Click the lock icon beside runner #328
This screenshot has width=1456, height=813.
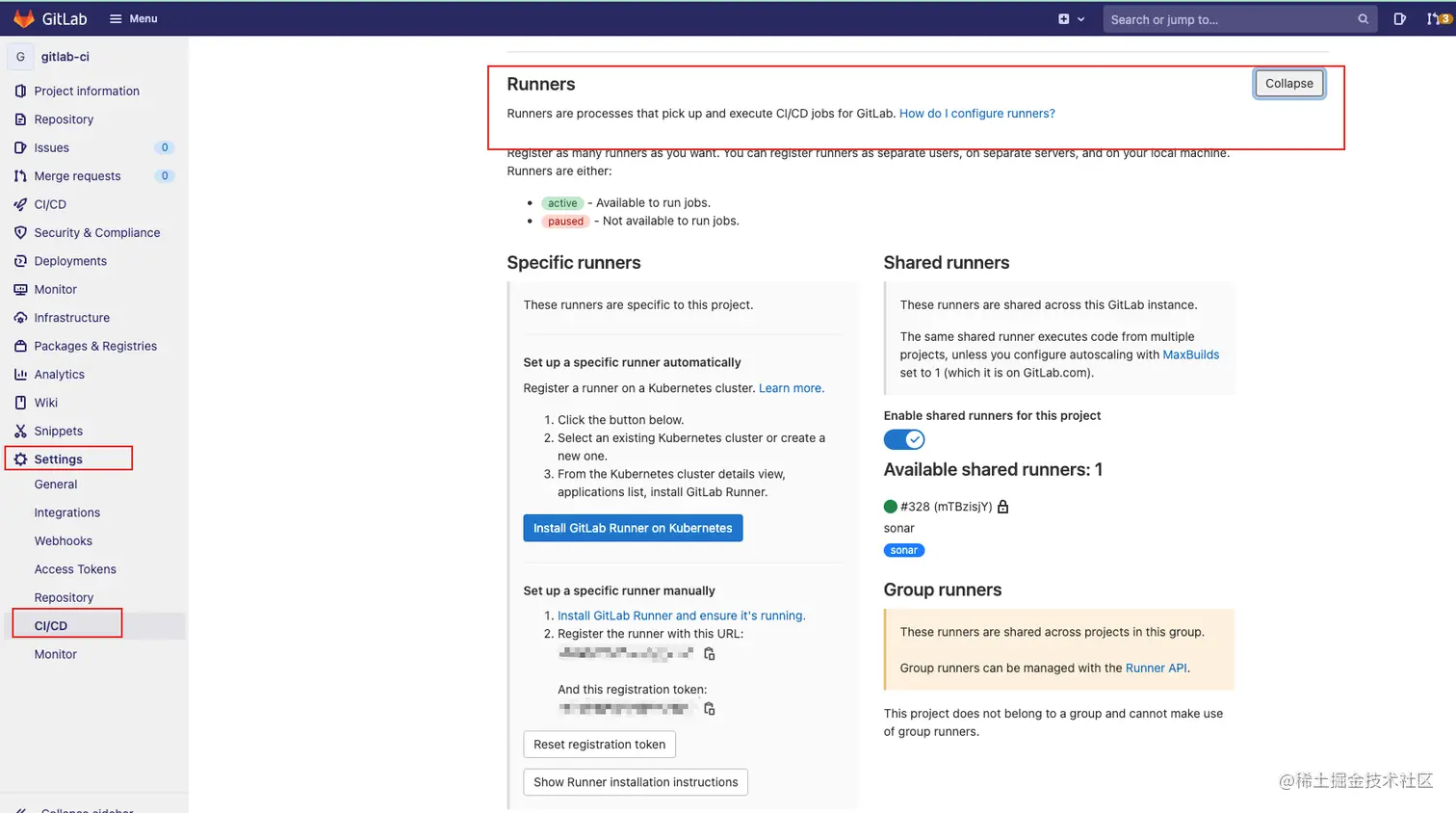[1003, 507]
